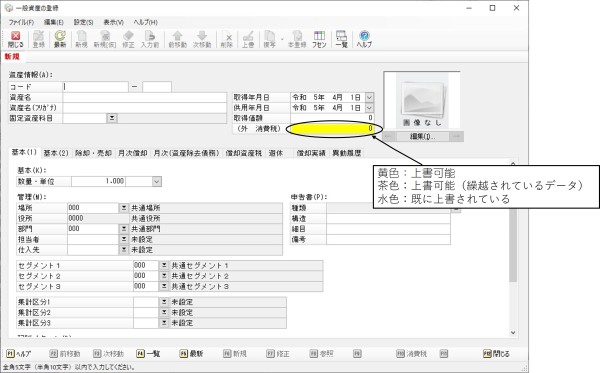Open the 数量・単位 unit combo box
The height and width of the screenshot is (373, 600).
(157, 181)
